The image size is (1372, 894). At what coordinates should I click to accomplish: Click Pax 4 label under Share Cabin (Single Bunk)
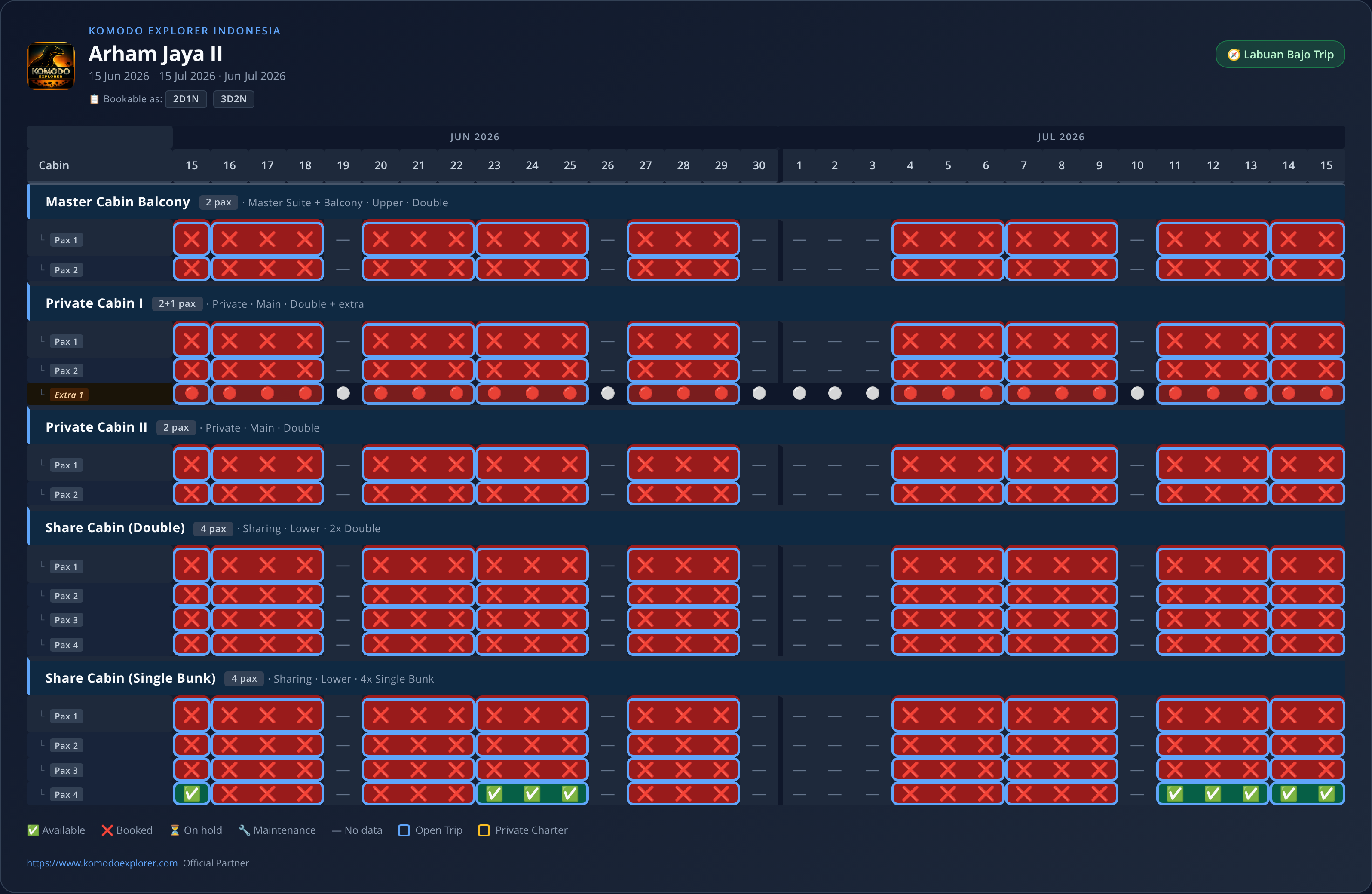tap(66, 795)
